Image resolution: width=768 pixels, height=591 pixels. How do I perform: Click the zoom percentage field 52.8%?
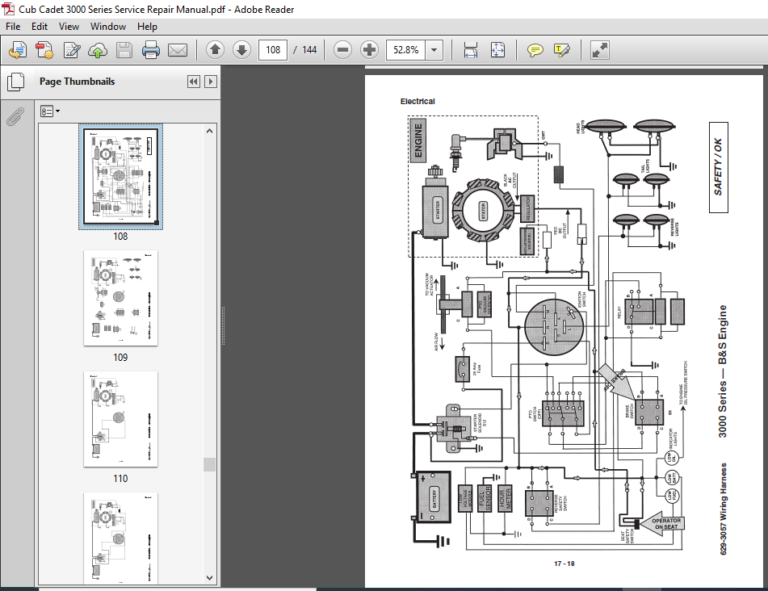click(x=406, y=50)
